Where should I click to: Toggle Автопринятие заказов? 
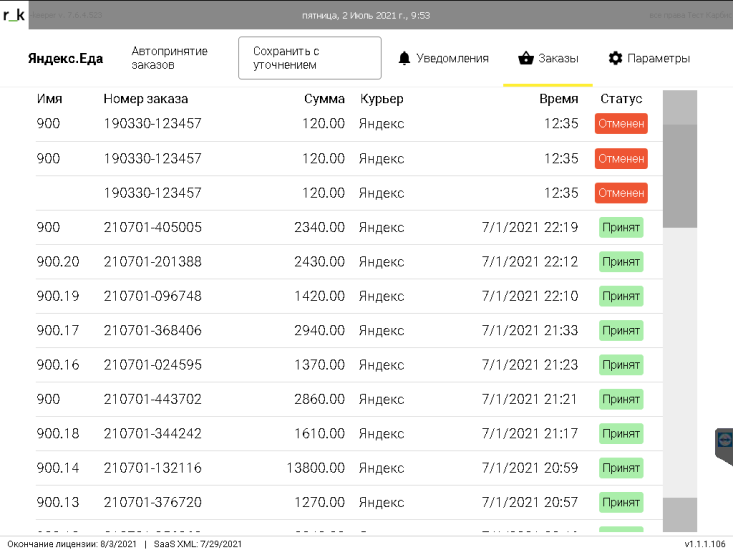169,58
